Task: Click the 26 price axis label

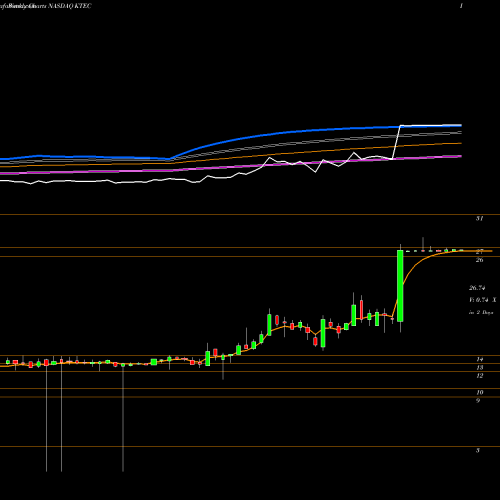Action: (479, 260)
